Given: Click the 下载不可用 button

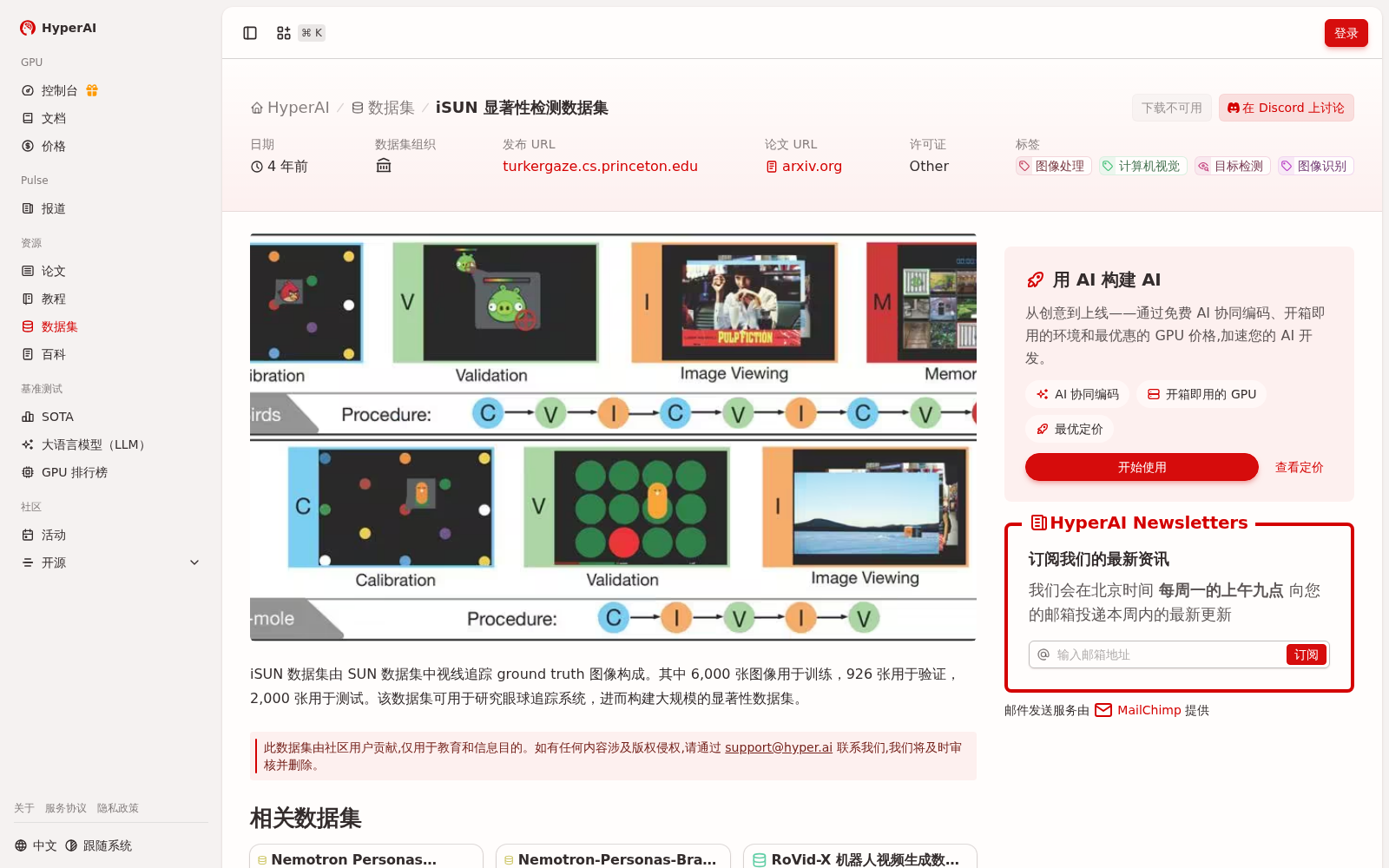Looking at the screenshot, I should [x=1171, y=108].
